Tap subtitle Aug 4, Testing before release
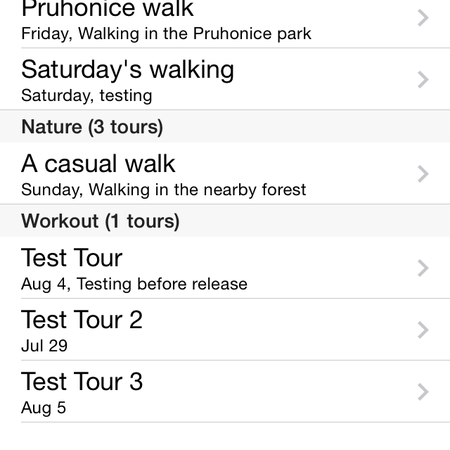 [134, 284]
